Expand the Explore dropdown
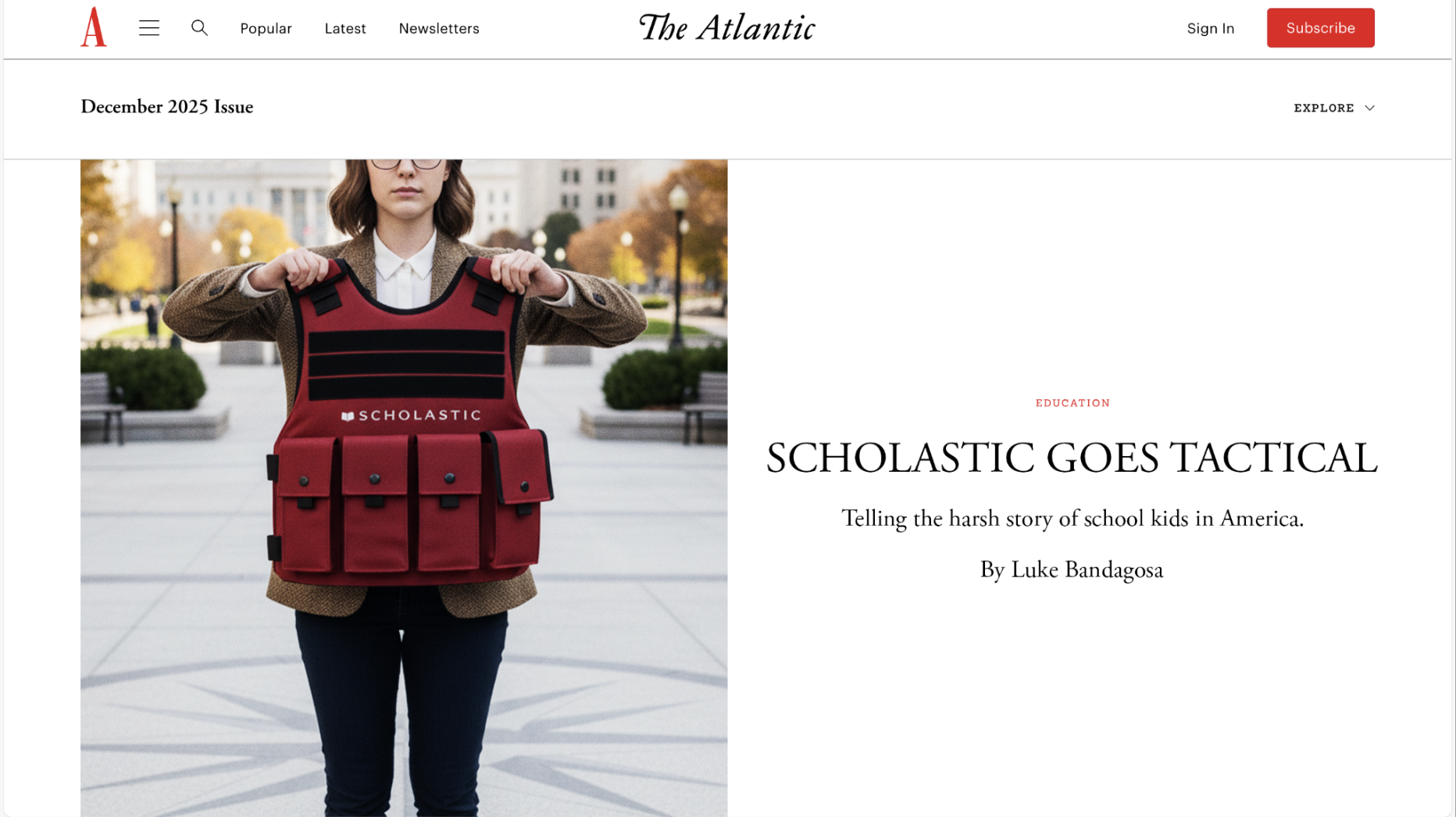The width and height of the screenshot is (1456, 817). (x=1333, y=108)
